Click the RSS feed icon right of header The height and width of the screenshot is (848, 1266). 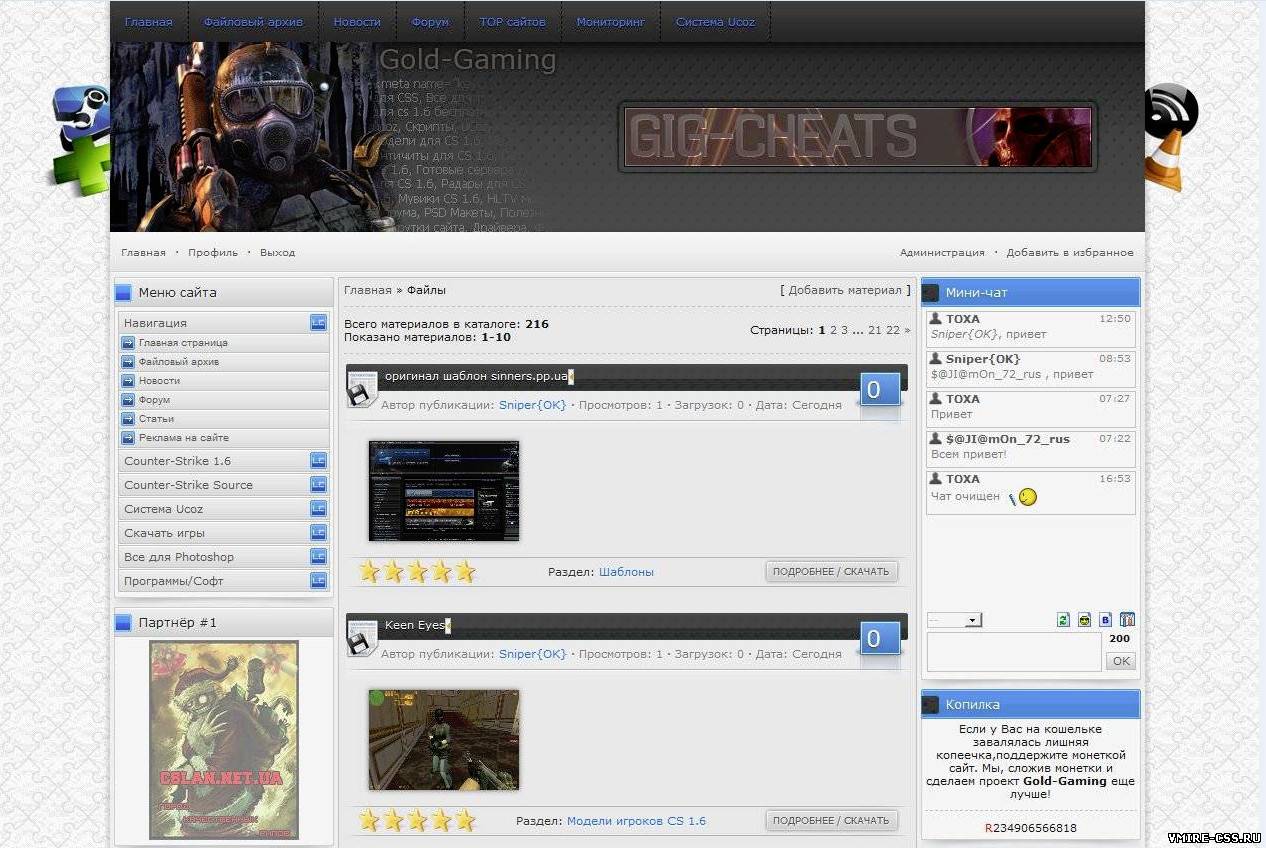coord(1171,110)
